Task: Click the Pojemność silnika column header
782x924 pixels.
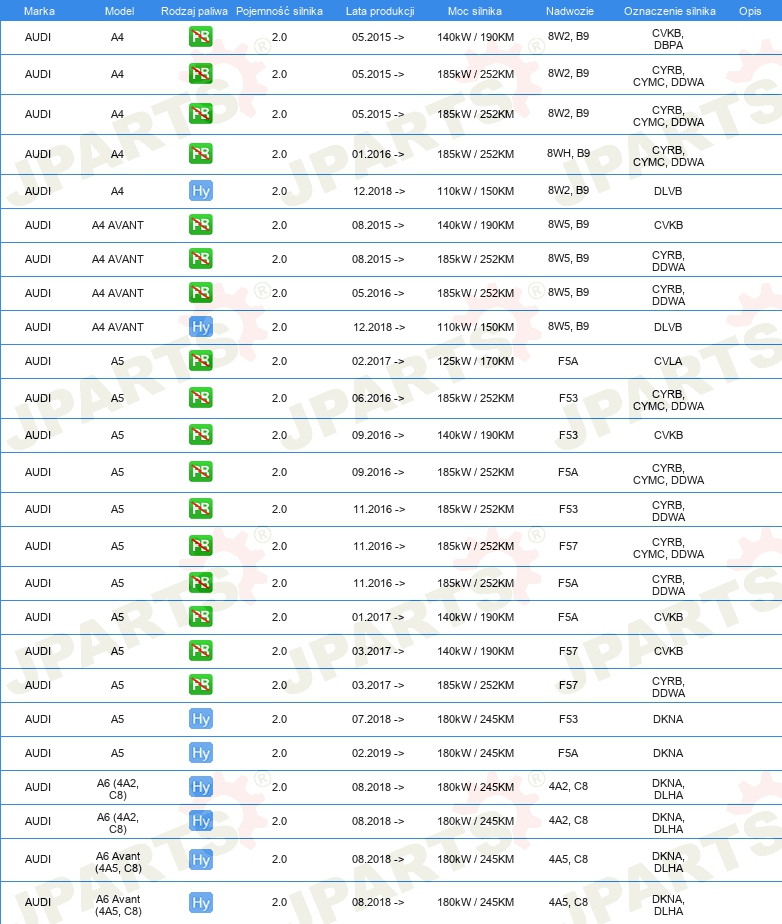Action: [279, 11]
